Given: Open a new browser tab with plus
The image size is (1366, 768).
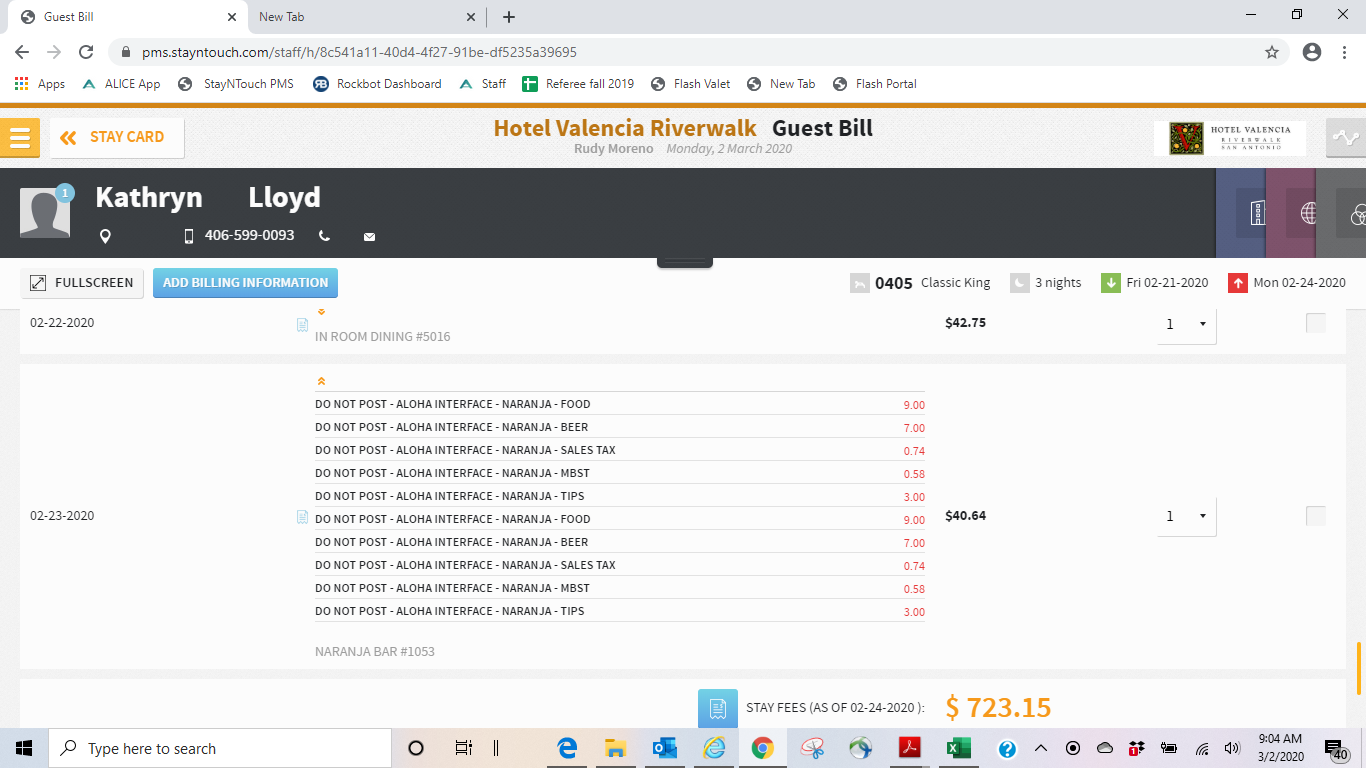Looking at the screenshot, I should click(509, 17).
